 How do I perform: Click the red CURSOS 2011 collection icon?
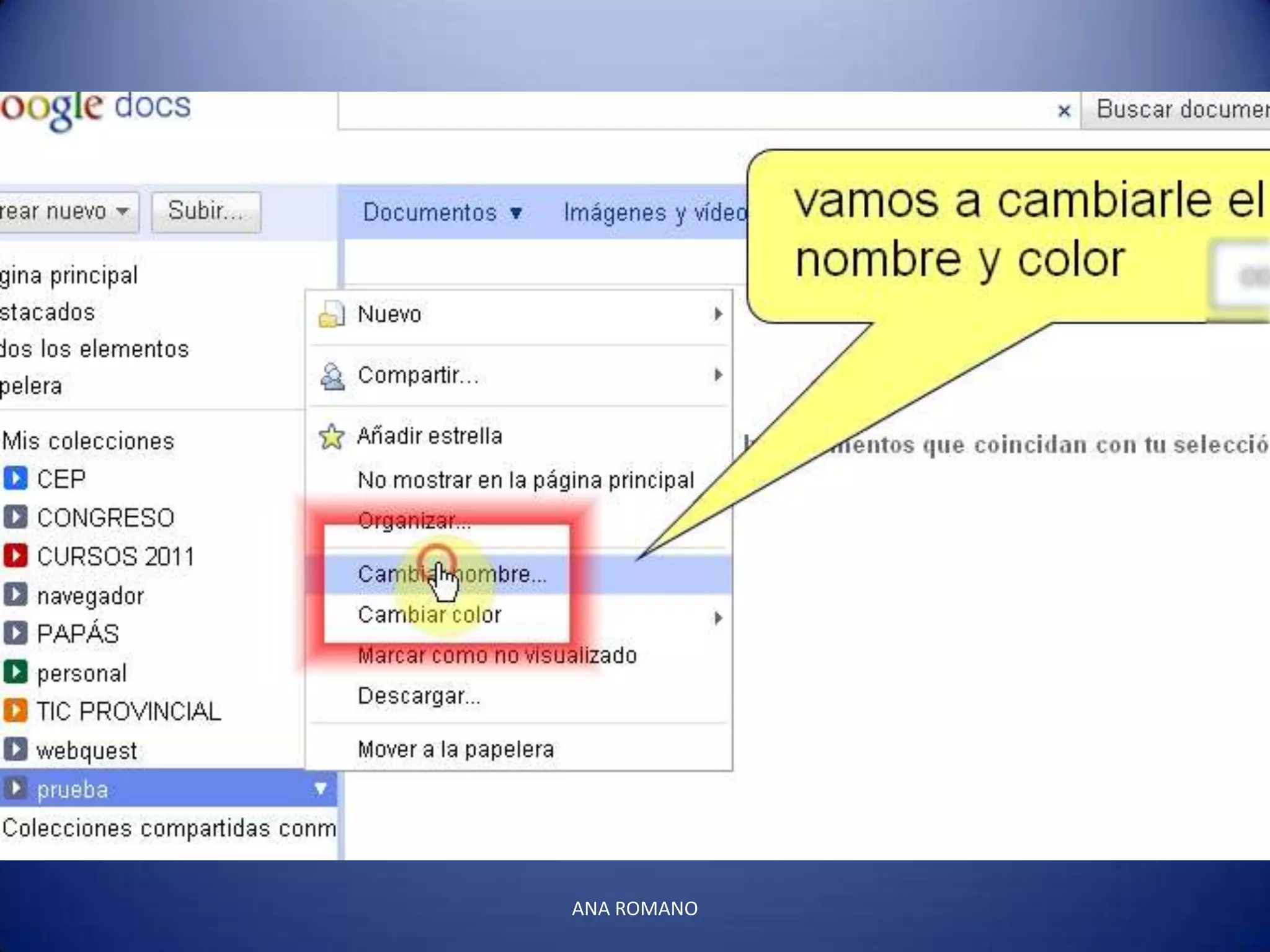pyautogui.click(x=16, y=555)
